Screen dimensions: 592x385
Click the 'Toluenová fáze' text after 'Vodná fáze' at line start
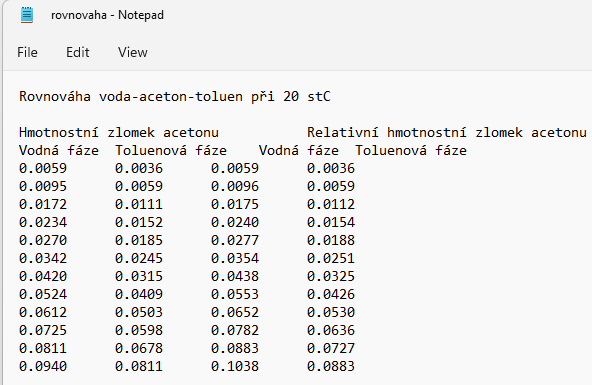coord(171,151)
